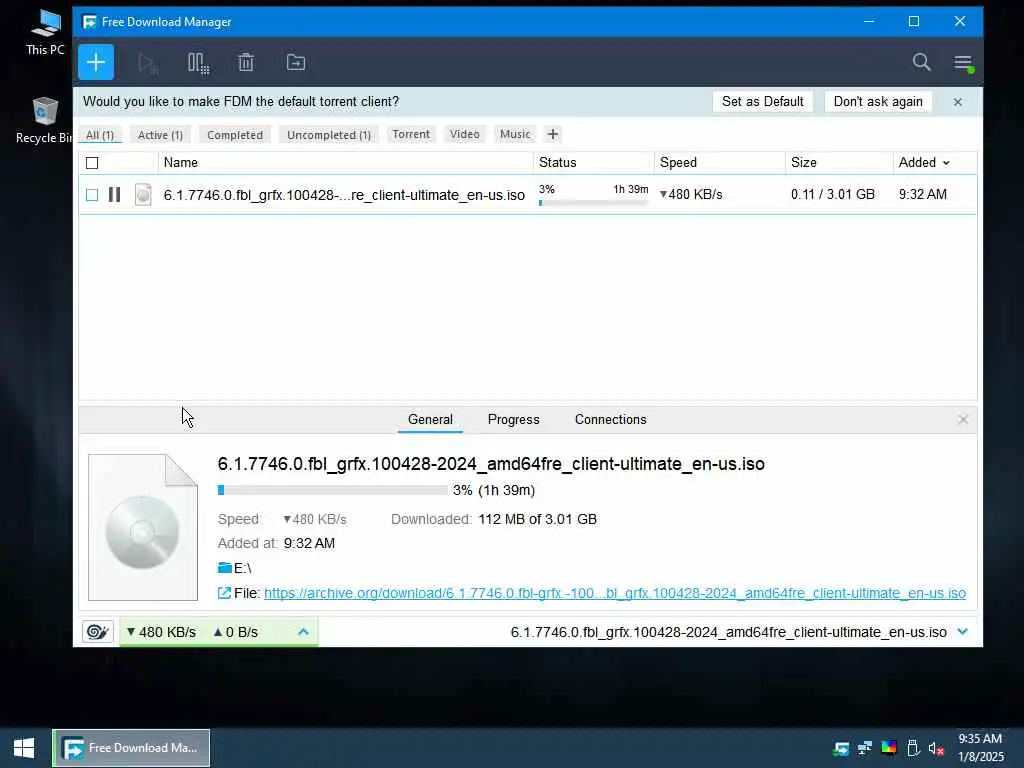Click the external link icon beside File
The width and height of the screenshot is (1024, 768).
(224, 593)
